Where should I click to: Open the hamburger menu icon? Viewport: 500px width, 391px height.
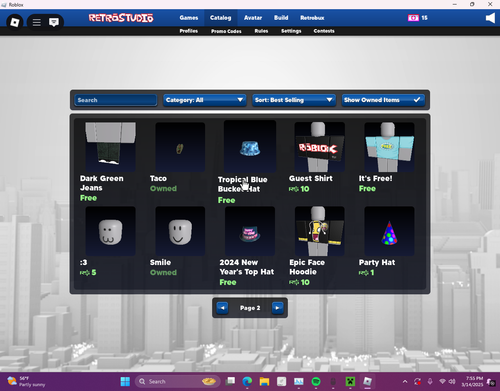pos(37,22)
